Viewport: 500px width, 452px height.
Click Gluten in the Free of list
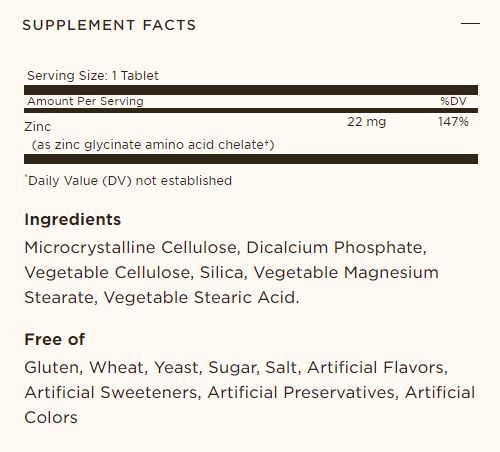[x=51, y=367]
